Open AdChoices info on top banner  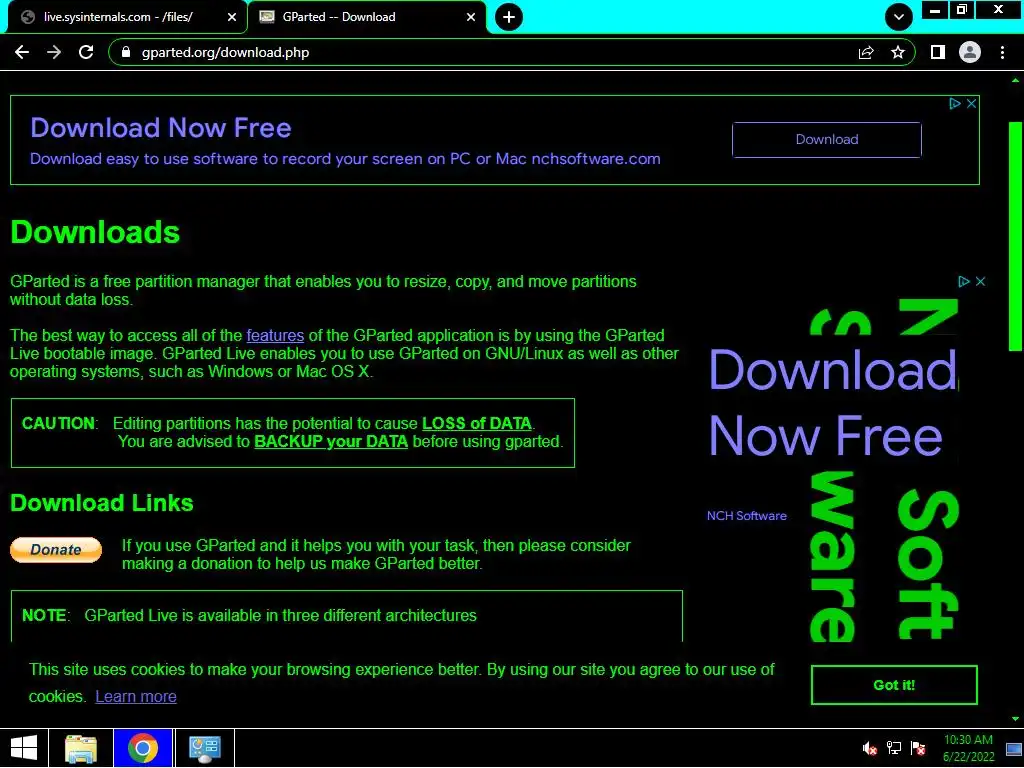tap(955, 103)
